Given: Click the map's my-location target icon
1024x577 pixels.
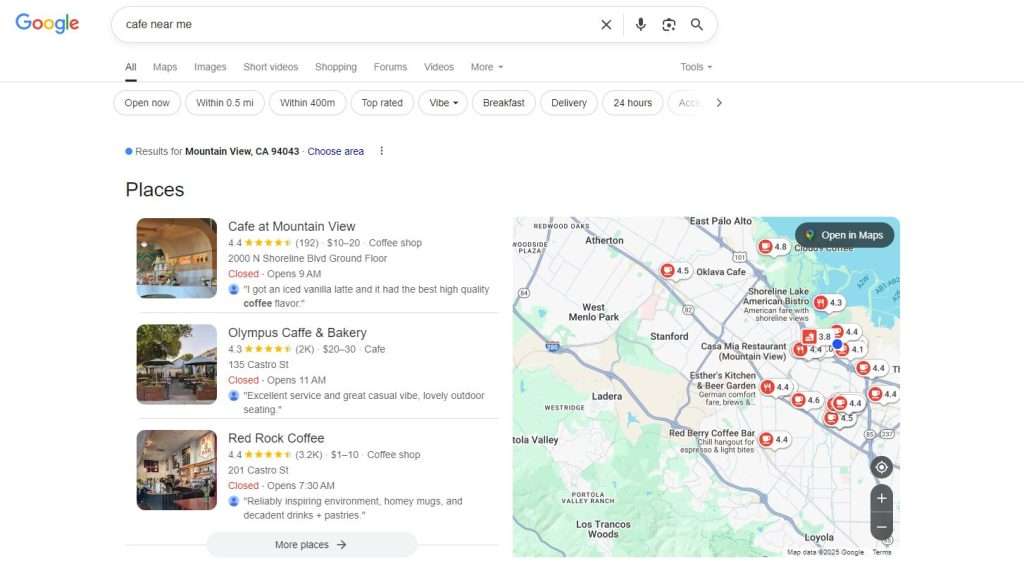Looking at the screenshot, I should pyautogui.click(x=881, y=467).
